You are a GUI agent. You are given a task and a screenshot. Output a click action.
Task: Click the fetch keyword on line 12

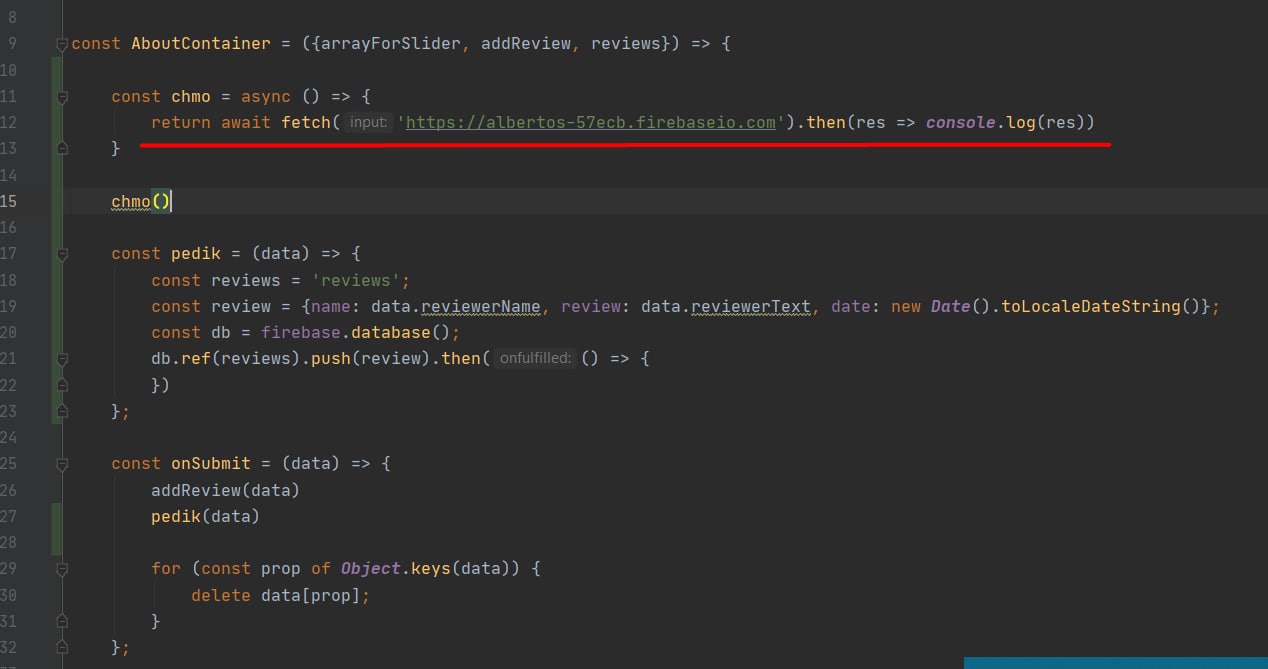(x=306, y=123)
